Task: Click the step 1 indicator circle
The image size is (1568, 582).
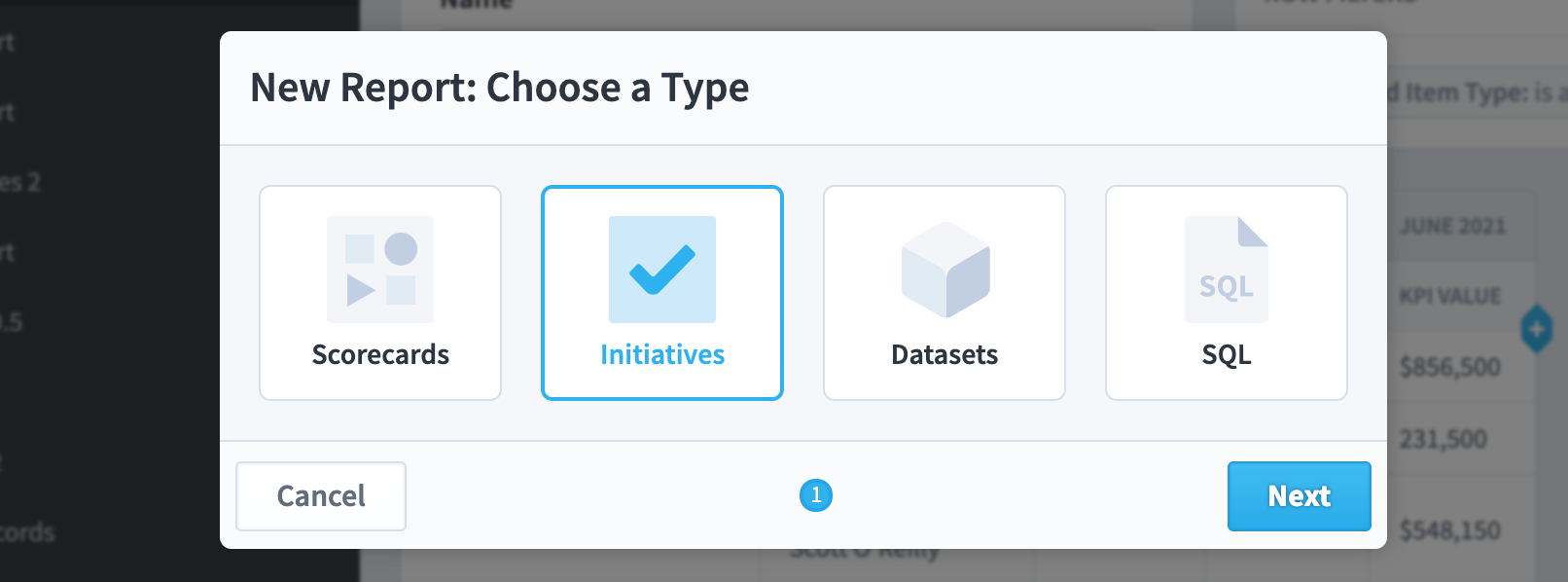Action: coord(816,495)
